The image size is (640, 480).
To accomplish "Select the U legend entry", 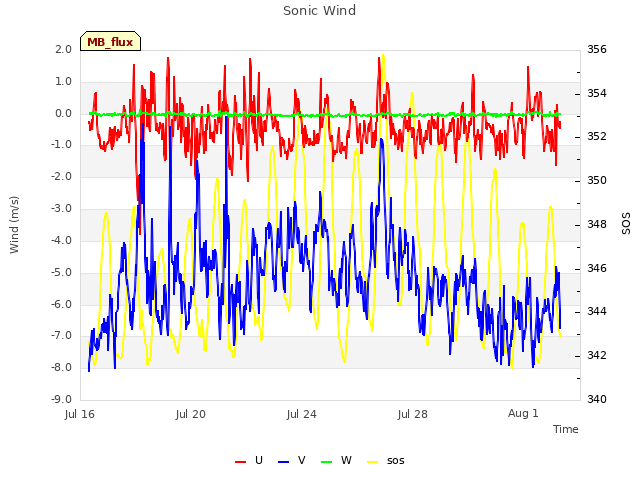I will (x=249, y=460).
